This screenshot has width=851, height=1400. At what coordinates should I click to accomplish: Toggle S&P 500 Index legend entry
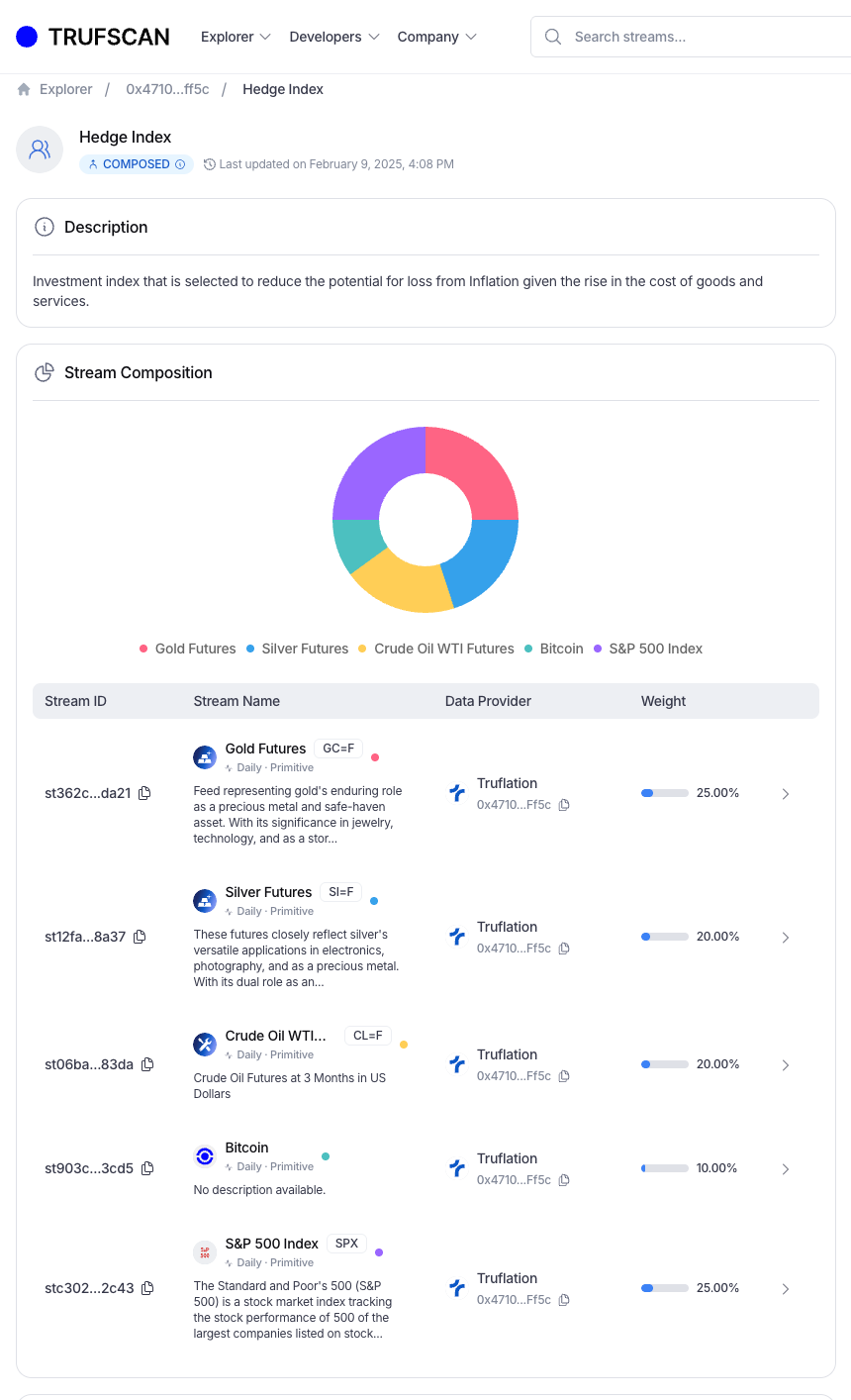pos(648,649)
